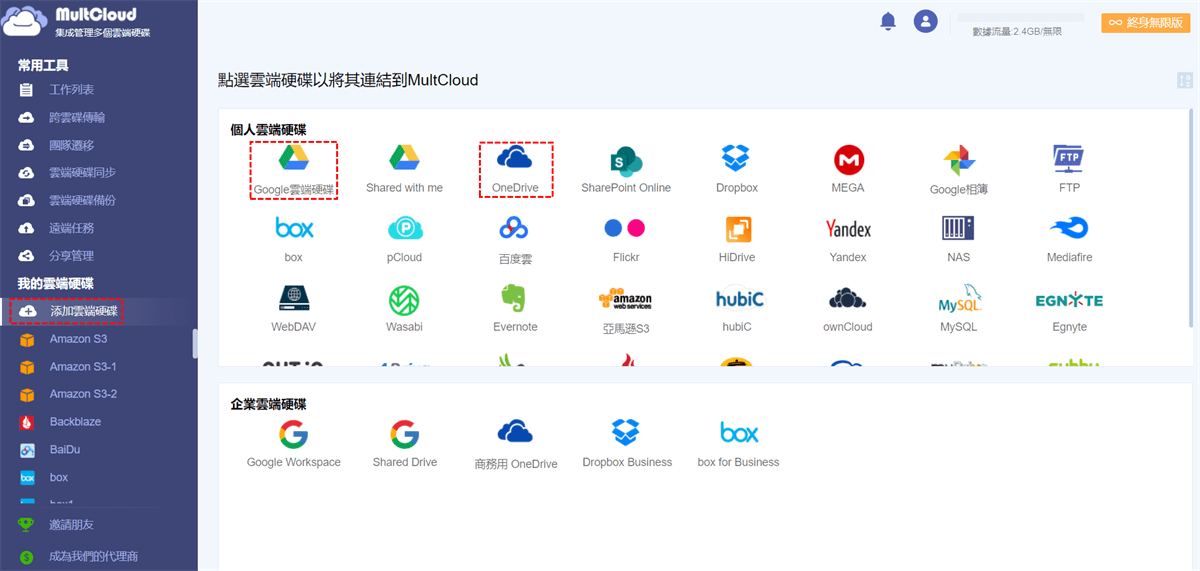Open 分享管理

[72, 256]
